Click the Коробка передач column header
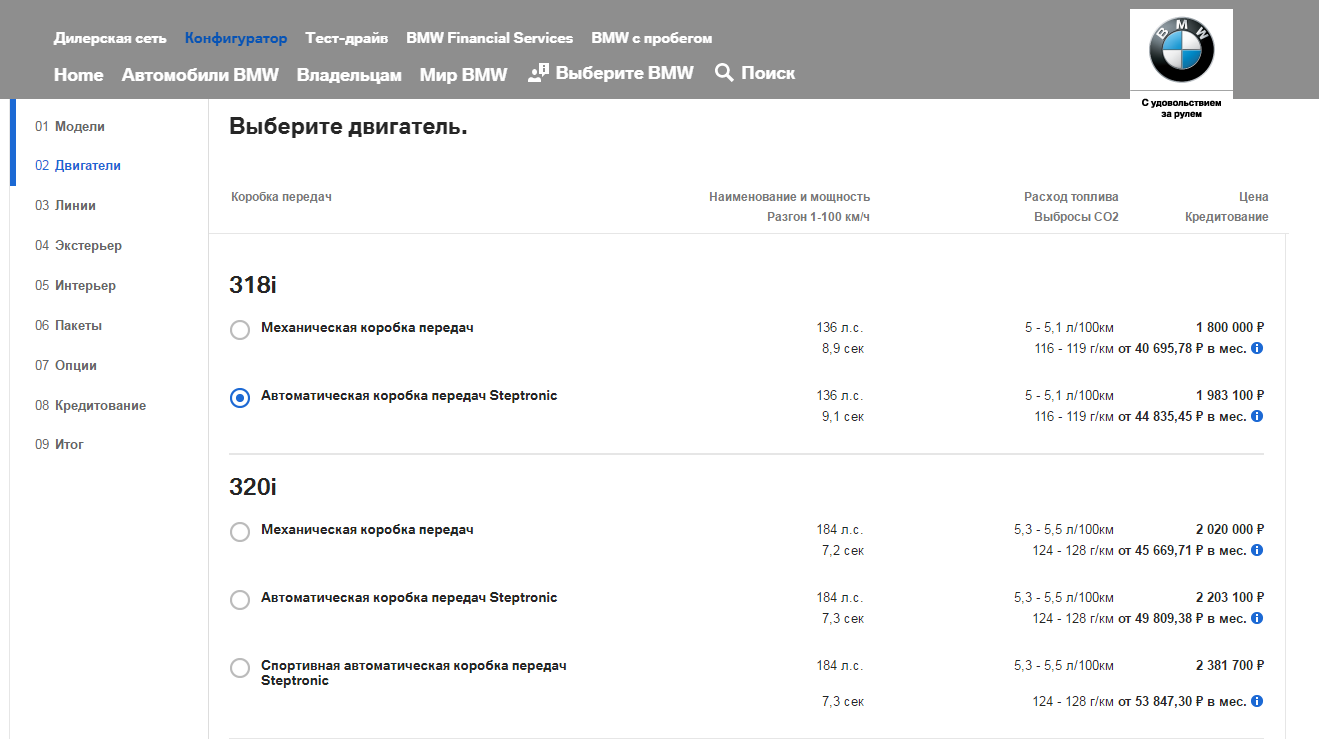The height and width of the screenshot is (739, 1319). tap(281, 197)
